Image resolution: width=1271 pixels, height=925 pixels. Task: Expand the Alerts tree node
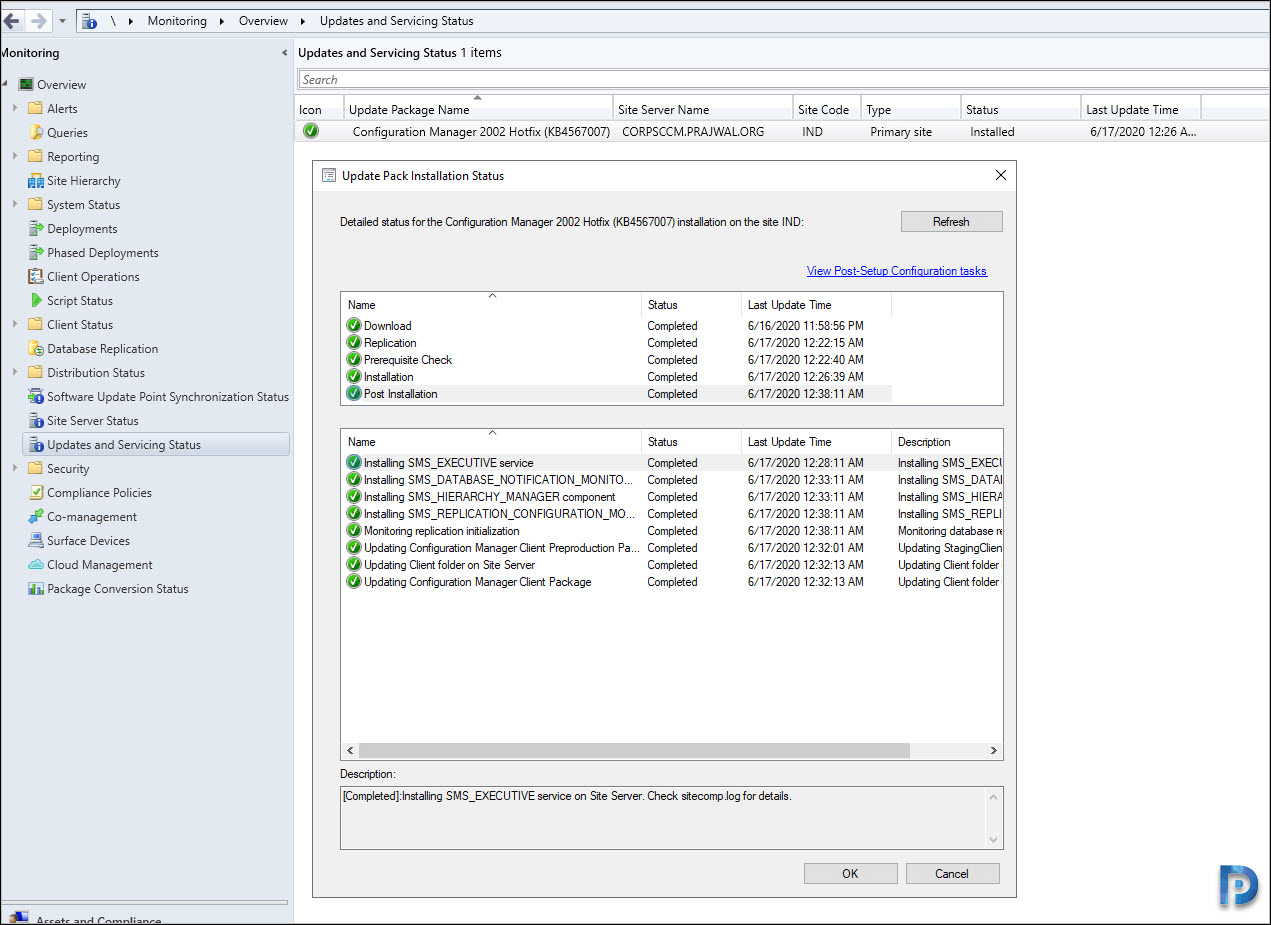pos(15,109)
